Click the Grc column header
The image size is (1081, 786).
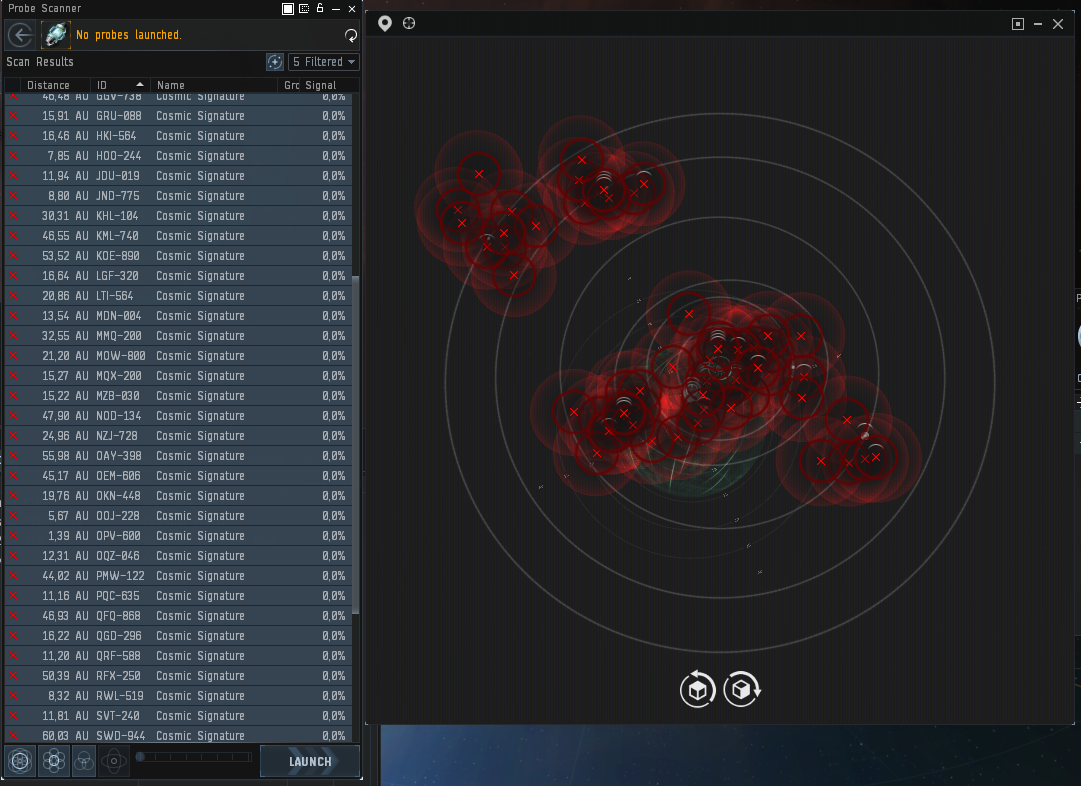pyautogui.click(x=291, y=85)
